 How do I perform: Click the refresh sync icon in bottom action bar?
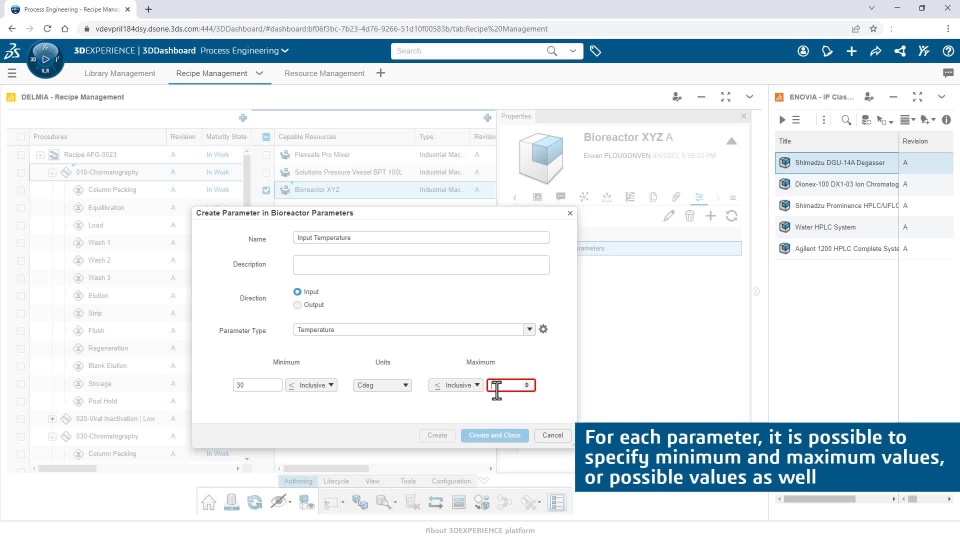coord(255,503)
